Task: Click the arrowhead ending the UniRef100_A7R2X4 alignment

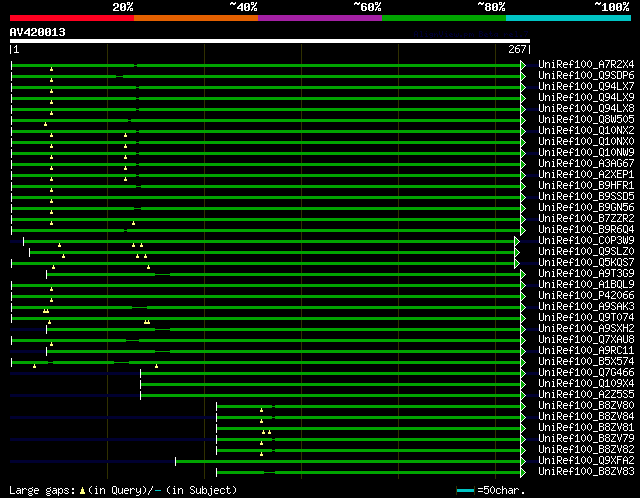Action: [x=522, y=65]
